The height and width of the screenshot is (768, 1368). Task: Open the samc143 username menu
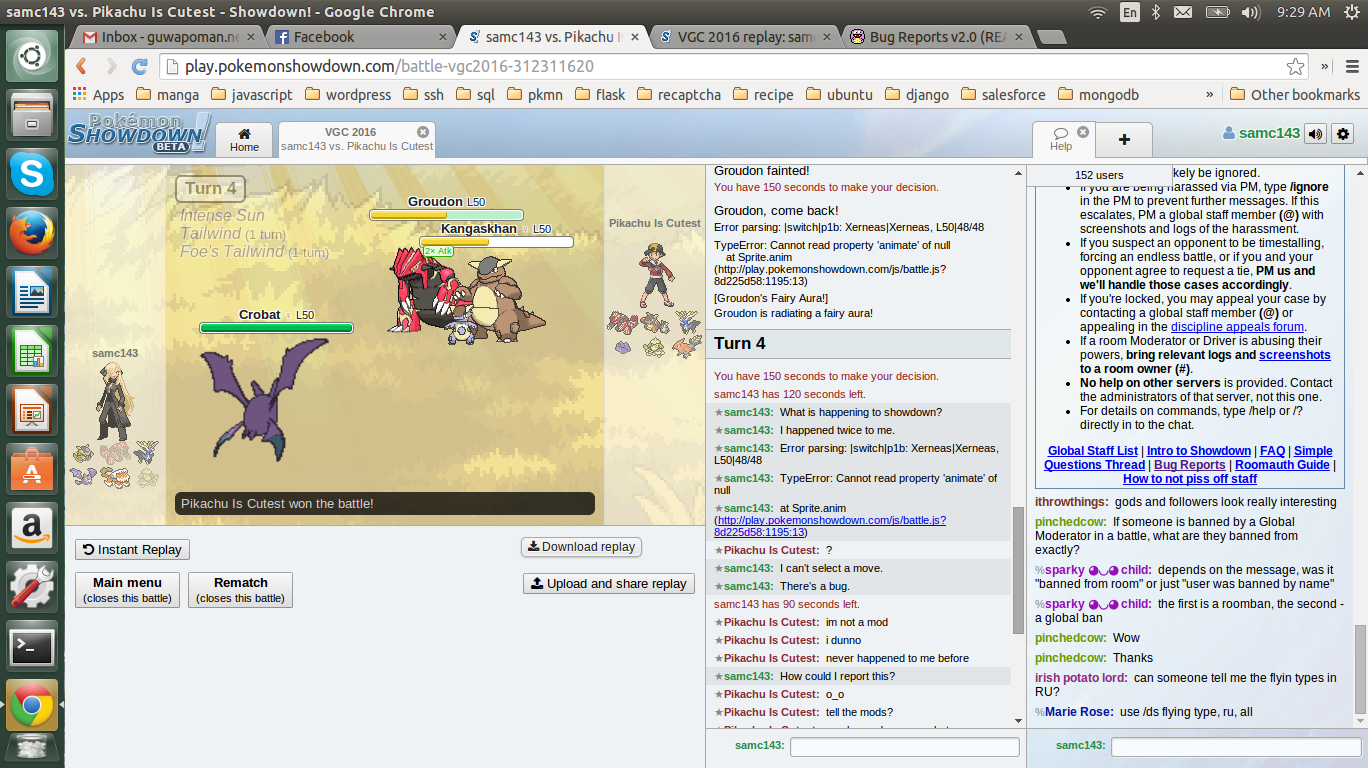point(1261,134)
